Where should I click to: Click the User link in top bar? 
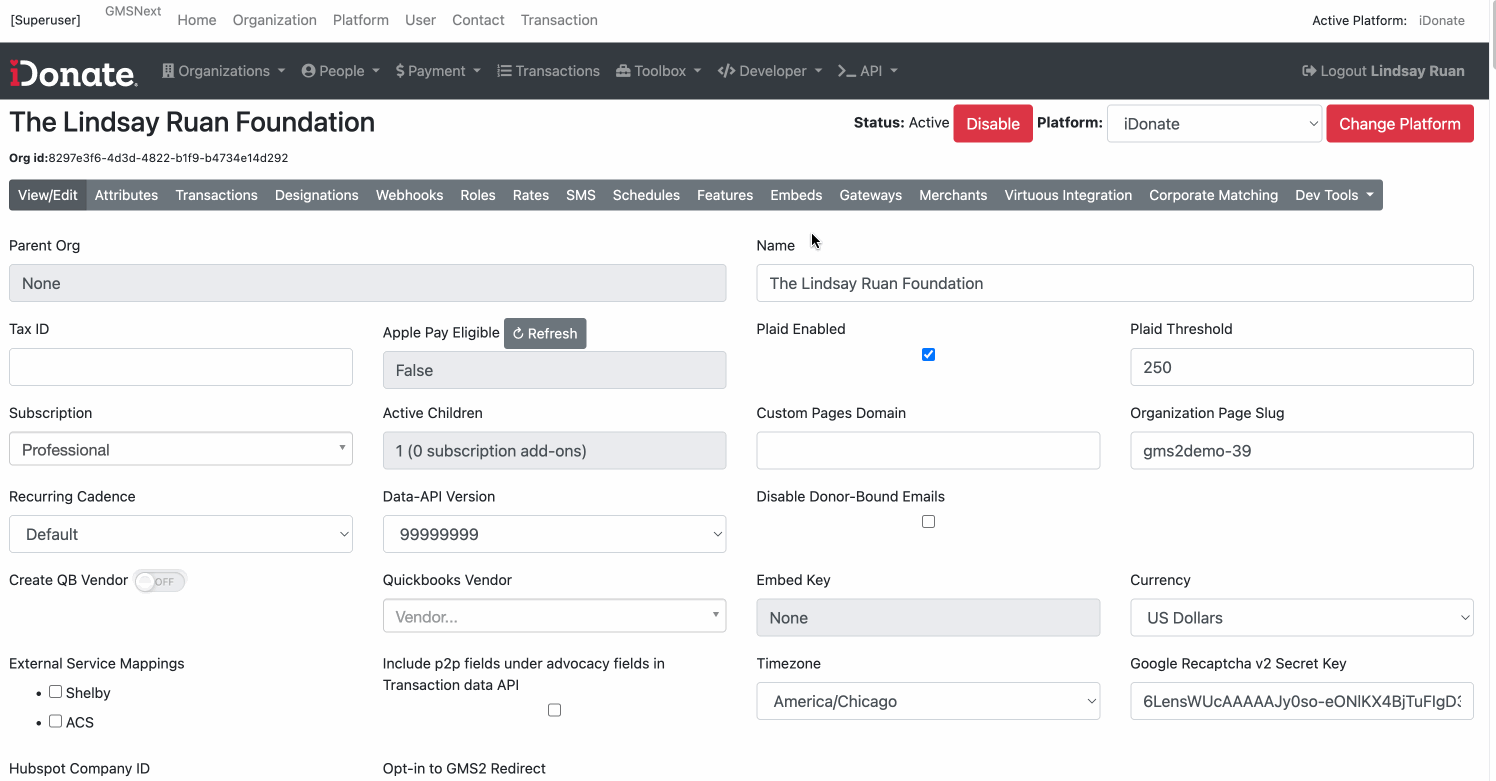tap(421, 20)
